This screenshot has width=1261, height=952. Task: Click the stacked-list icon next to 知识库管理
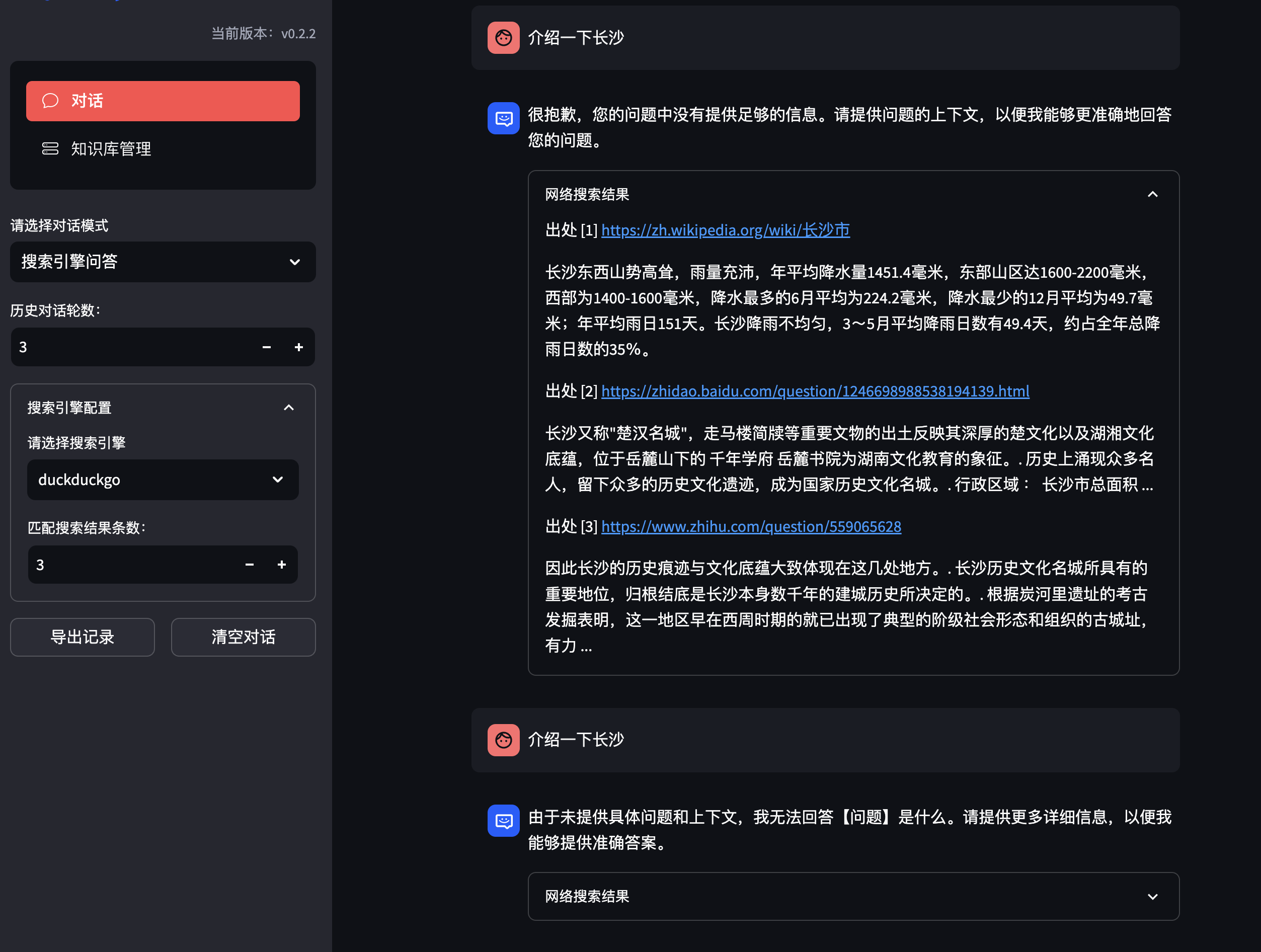pyautogui.click(x=50, y=149)
